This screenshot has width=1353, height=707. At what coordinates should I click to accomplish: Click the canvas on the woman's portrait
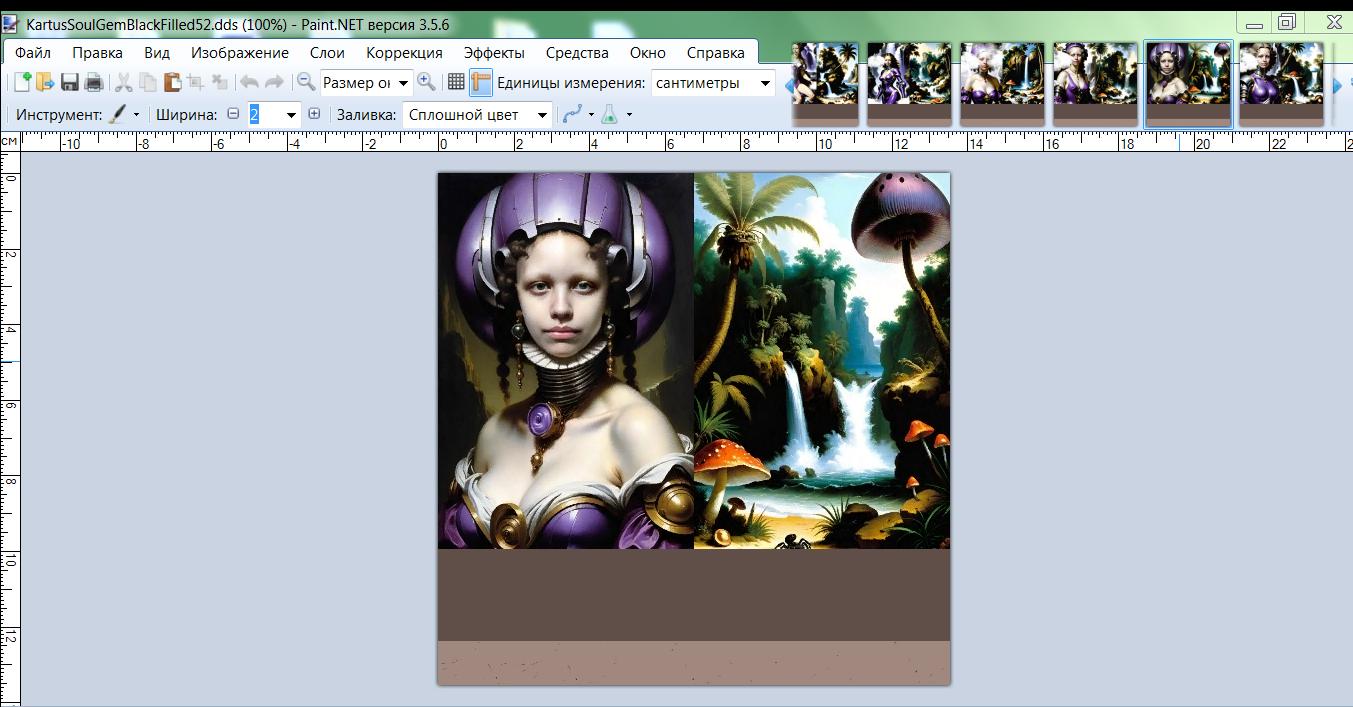[x=566, y=360]
